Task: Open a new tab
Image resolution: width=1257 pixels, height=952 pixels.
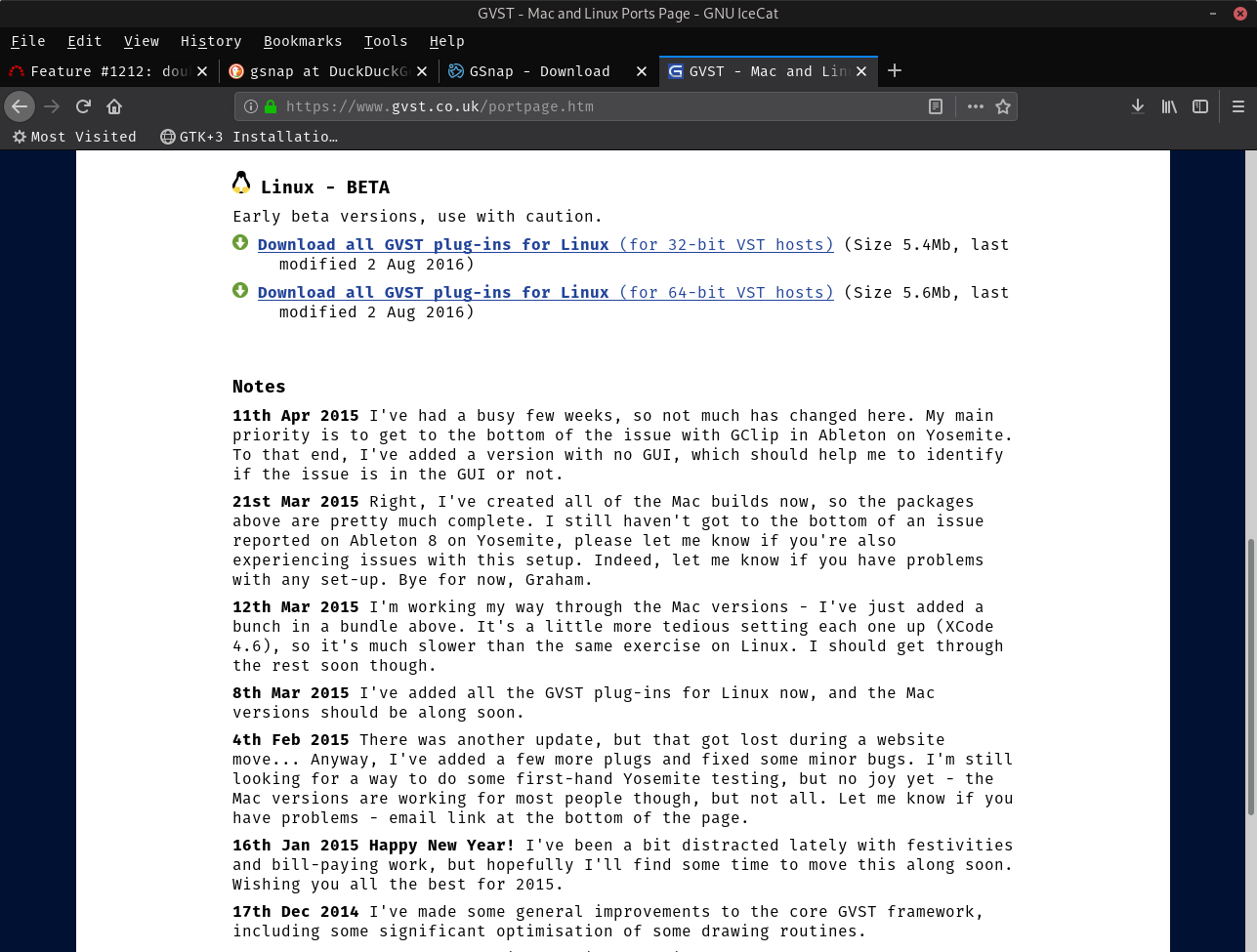Action: click(x=895, y=71)
